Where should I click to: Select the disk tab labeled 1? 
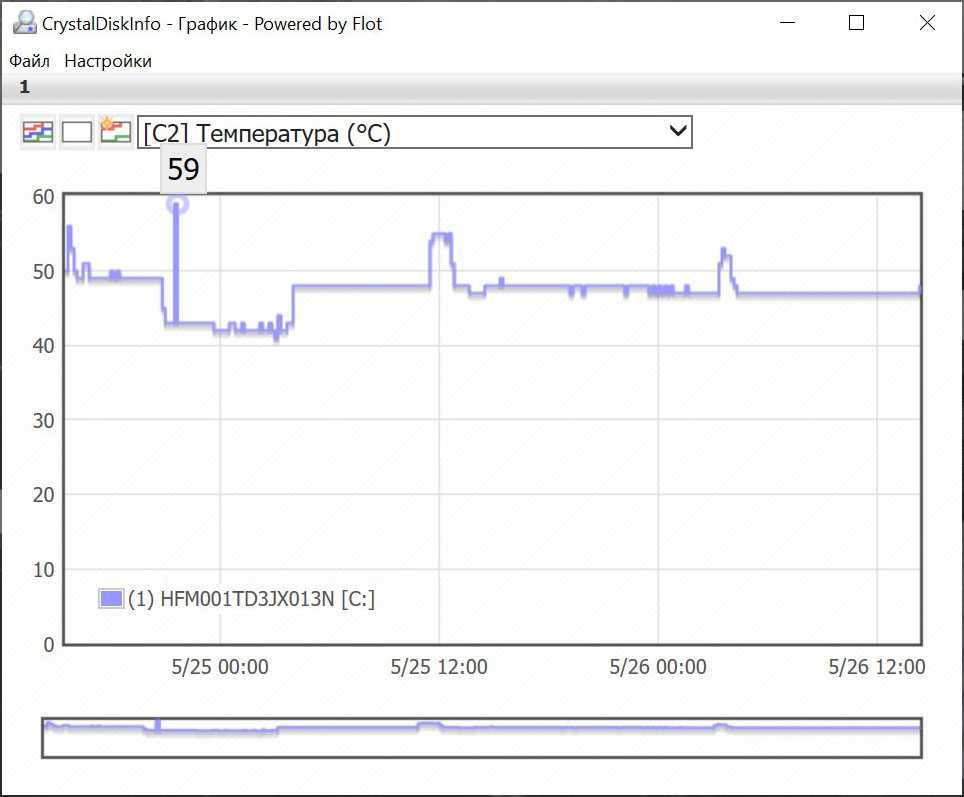tap(25, 88)
